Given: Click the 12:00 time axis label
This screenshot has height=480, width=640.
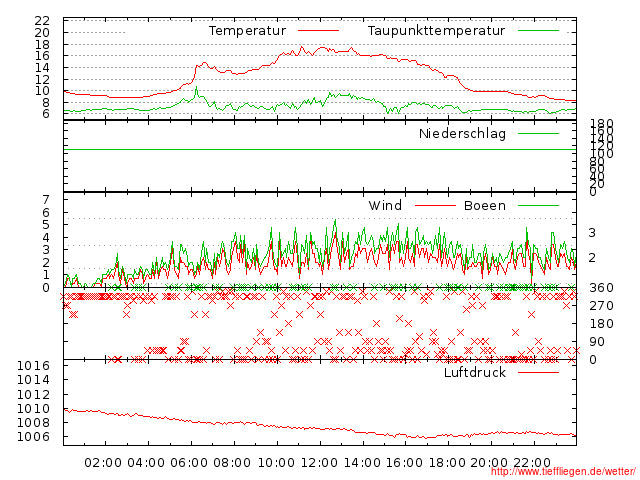Looking at the screenshot, I should tap(319, 463).
